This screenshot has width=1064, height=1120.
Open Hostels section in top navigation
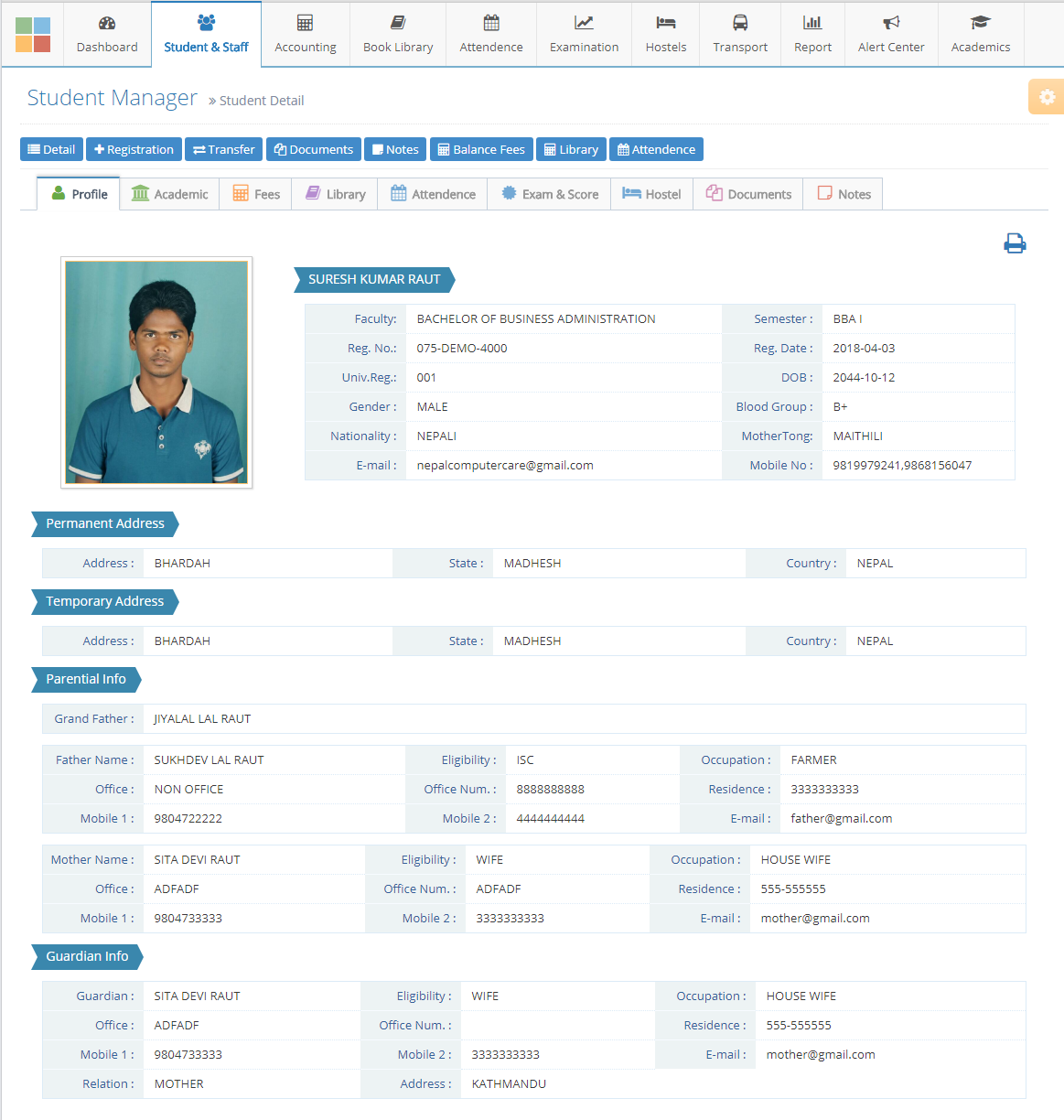pos(665,35)
